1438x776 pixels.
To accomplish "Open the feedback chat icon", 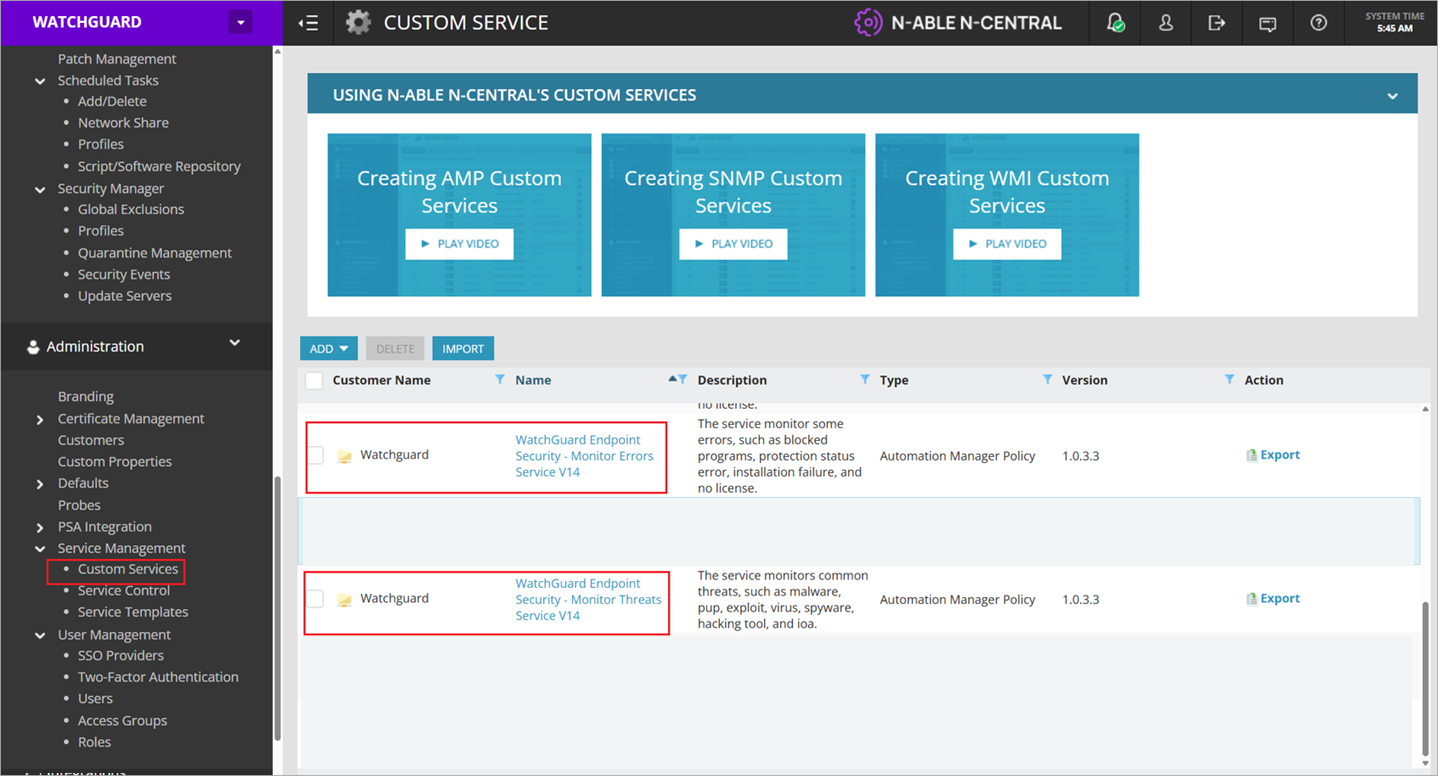I will (x=1267, y=22).
